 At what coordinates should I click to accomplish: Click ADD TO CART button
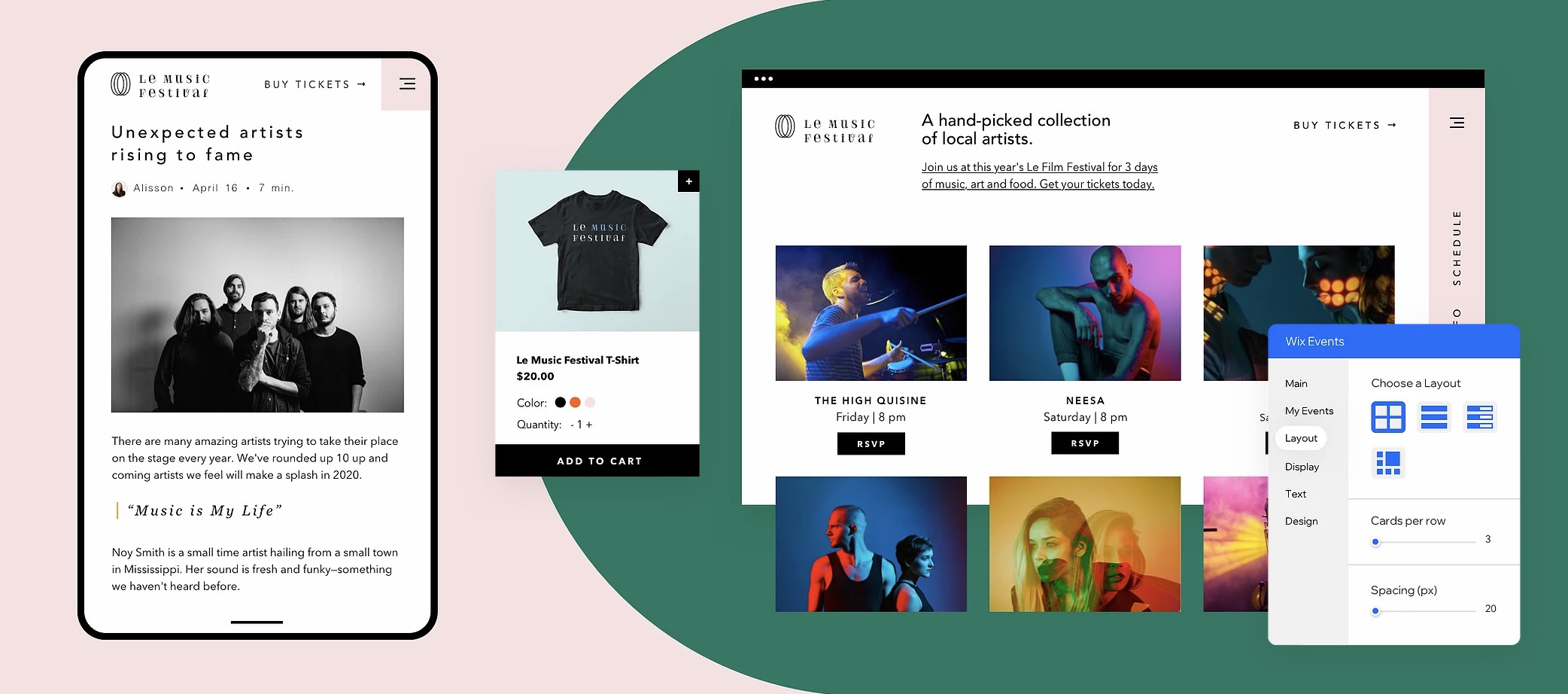click(597, 461)
